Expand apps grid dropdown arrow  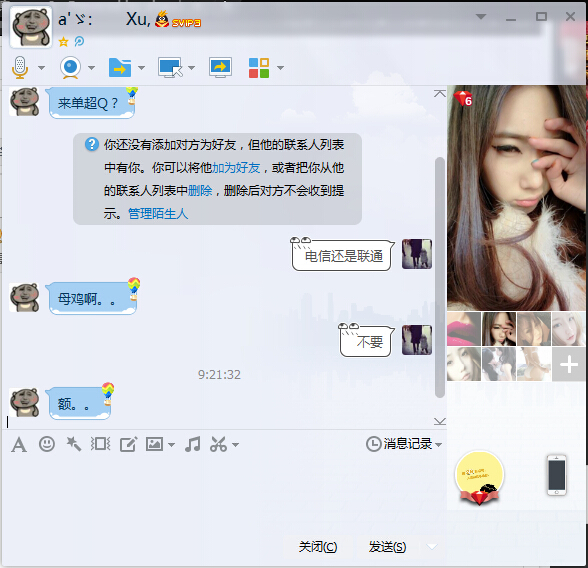pyautogui.click(x=280, y=68)
